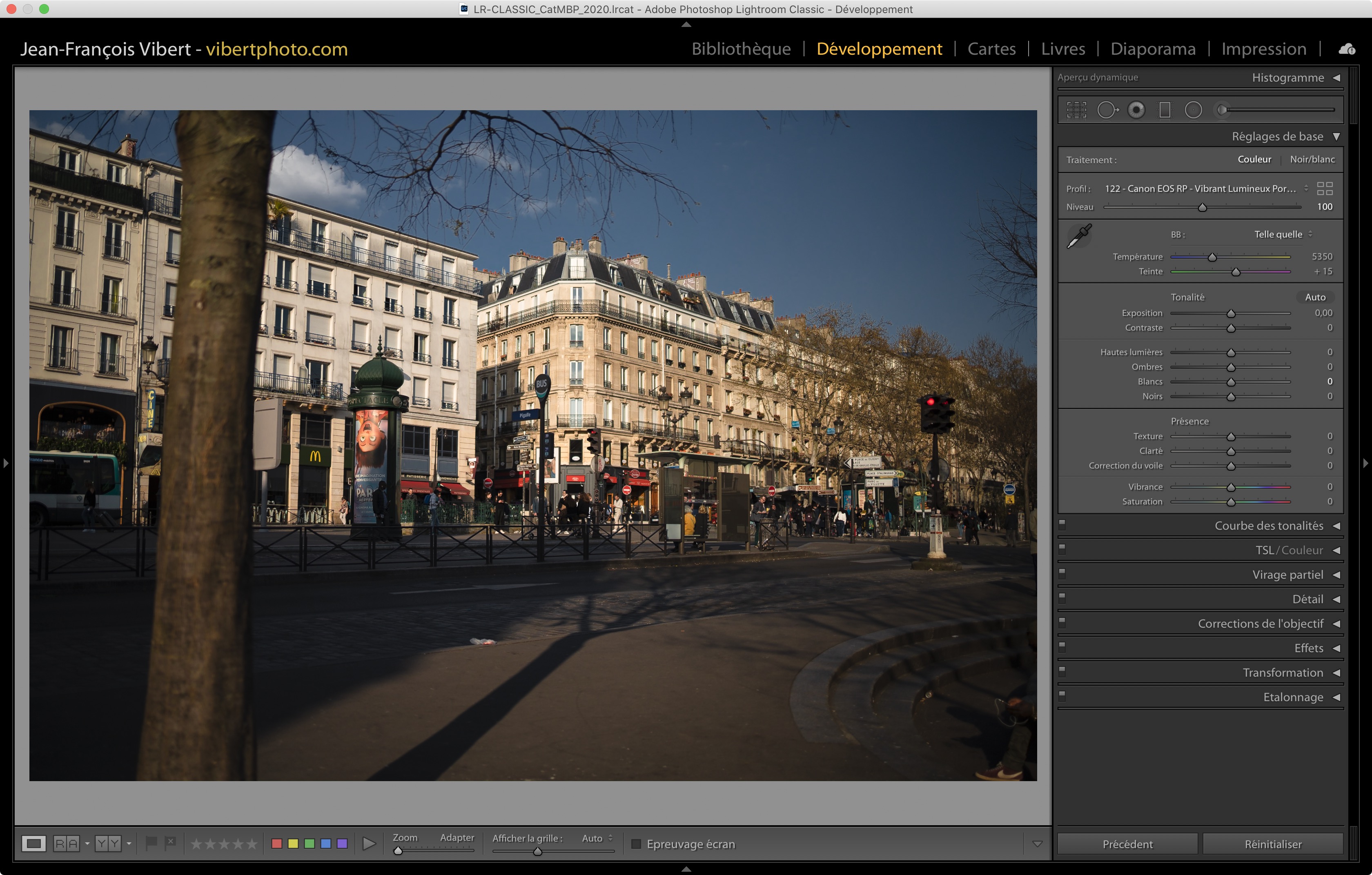Select the Radial filter tool
This screenshot has height=875, width=1372.
click(1193, 110)
